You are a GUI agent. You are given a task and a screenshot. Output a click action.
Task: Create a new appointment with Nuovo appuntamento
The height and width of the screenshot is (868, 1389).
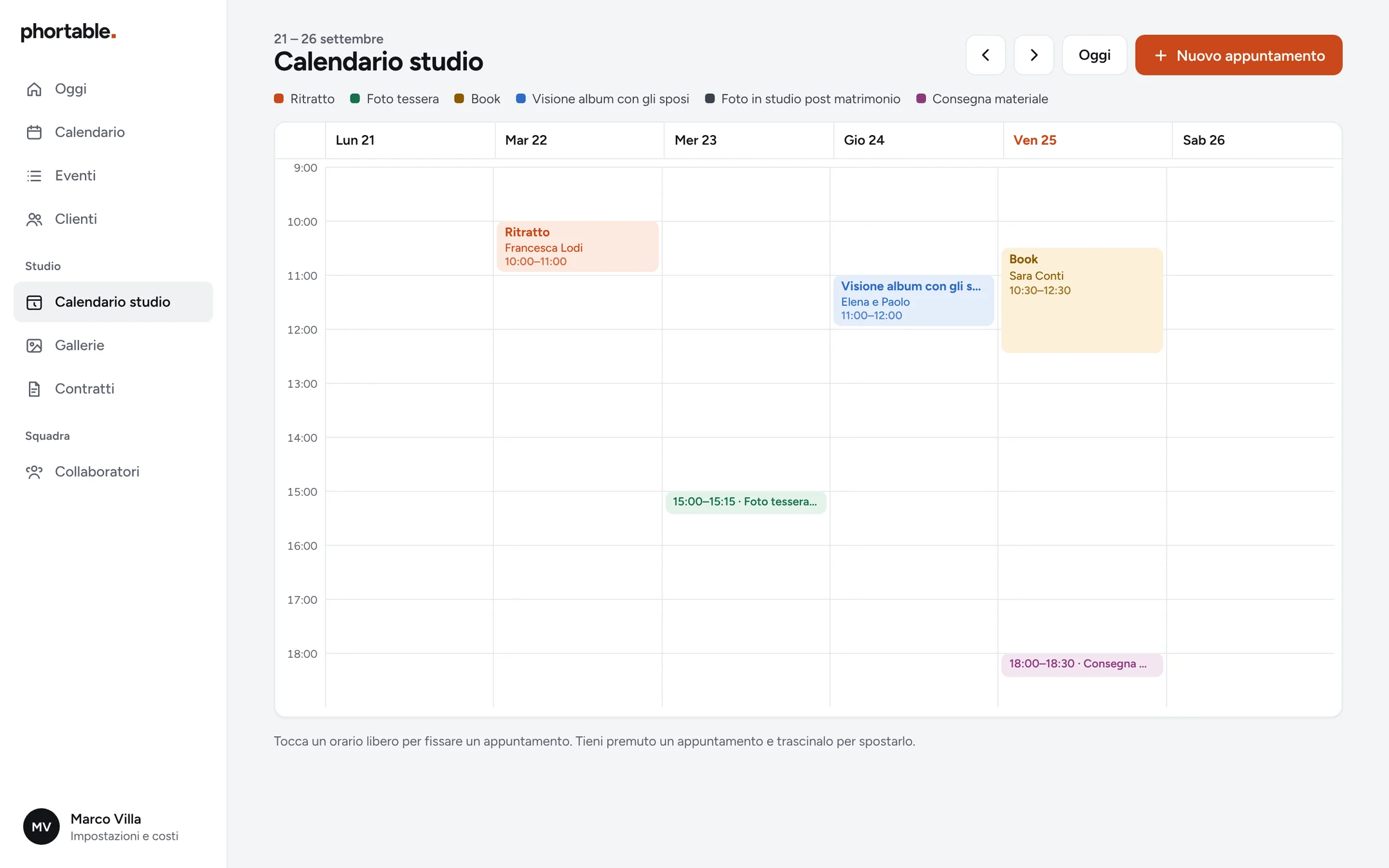(1239, 55)
